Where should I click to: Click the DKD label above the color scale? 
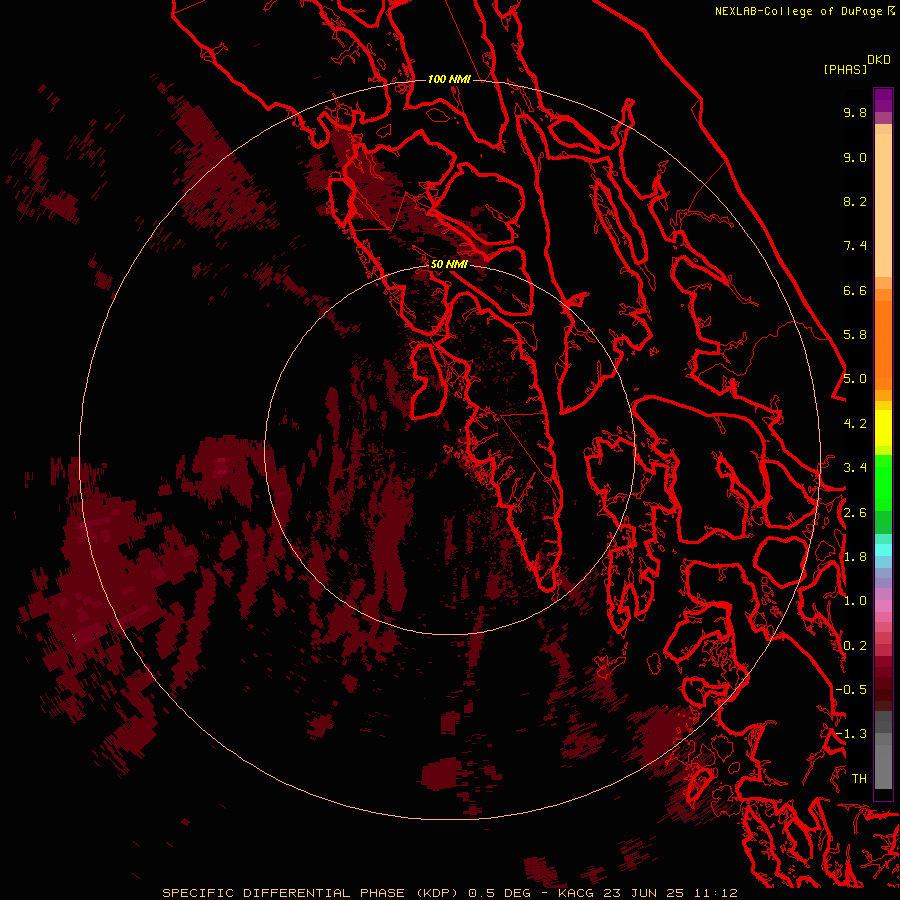tap(879, 59)
